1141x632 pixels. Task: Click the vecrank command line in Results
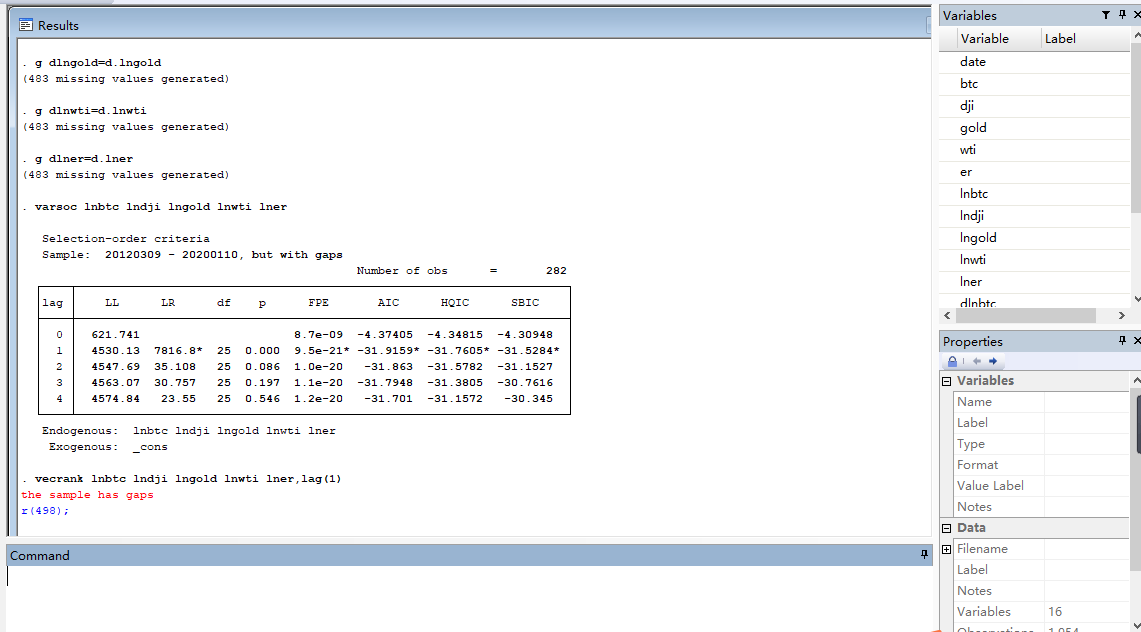point(188,479)
